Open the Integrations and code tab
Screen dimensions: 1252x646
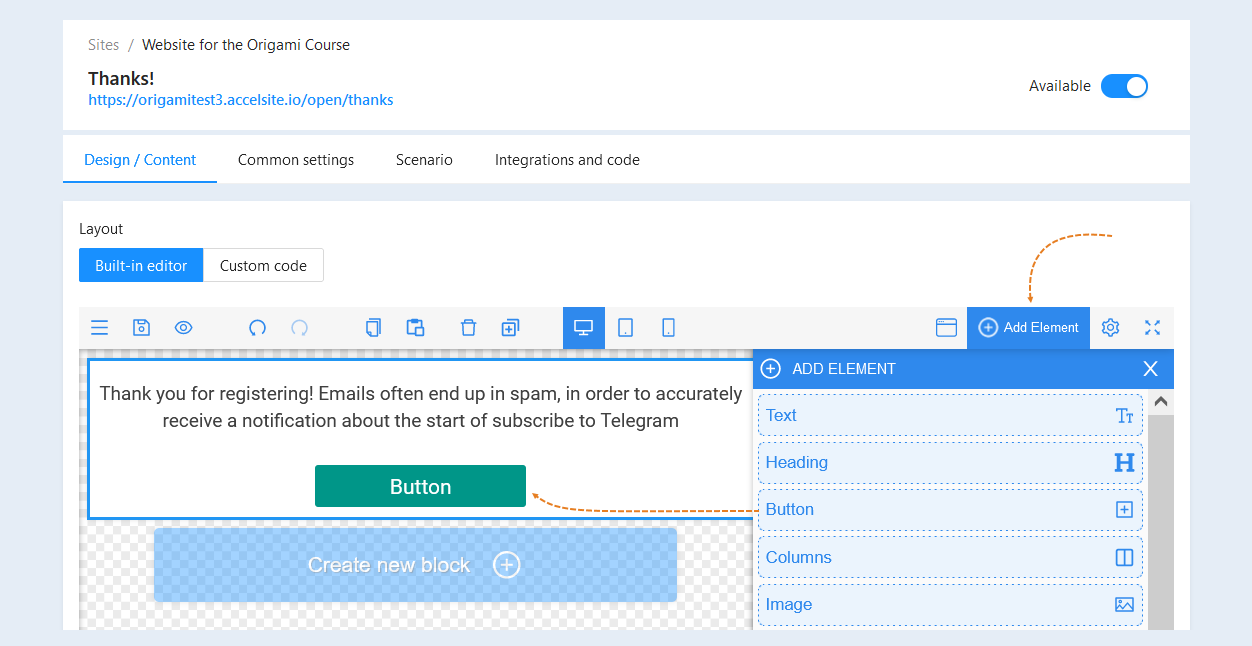567,160
